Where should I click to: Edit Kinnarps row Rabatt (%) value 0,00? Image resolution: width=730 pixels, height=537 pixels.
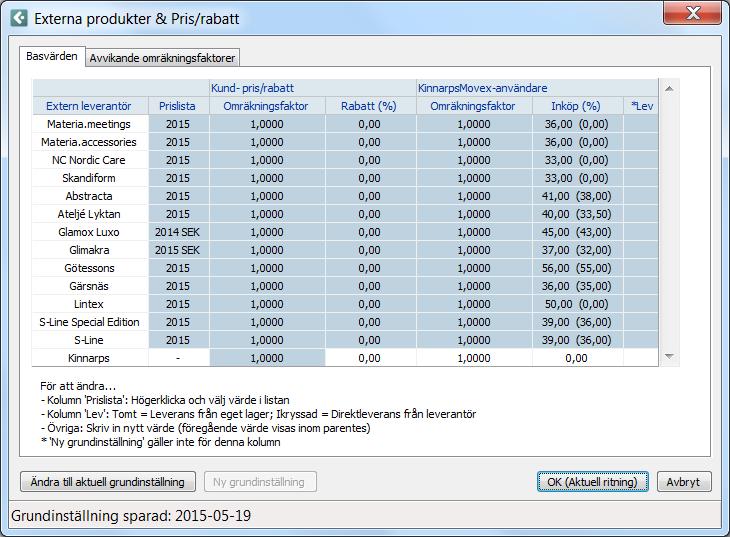pyautogui.click(x=371, y=358)
